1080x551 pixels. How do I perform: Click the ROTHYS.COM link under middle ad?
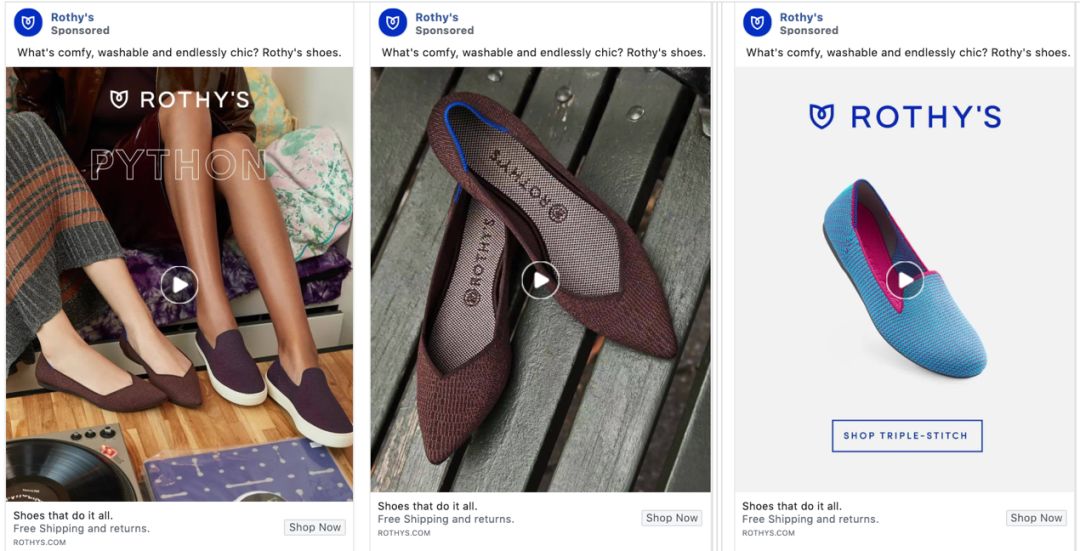[x=404, y=533]
